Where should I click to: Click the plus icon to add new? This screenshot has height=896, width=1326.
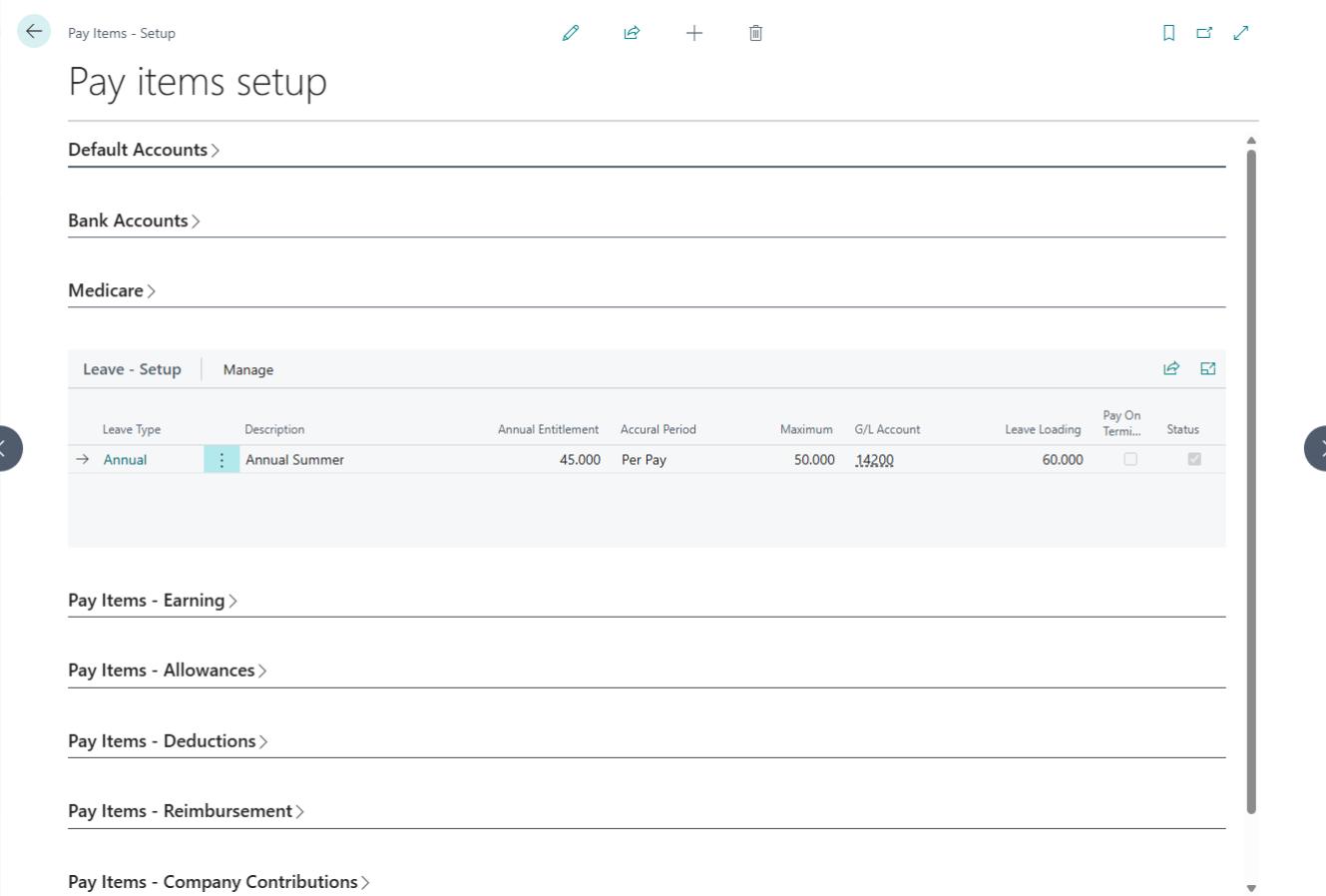point(694,33)
